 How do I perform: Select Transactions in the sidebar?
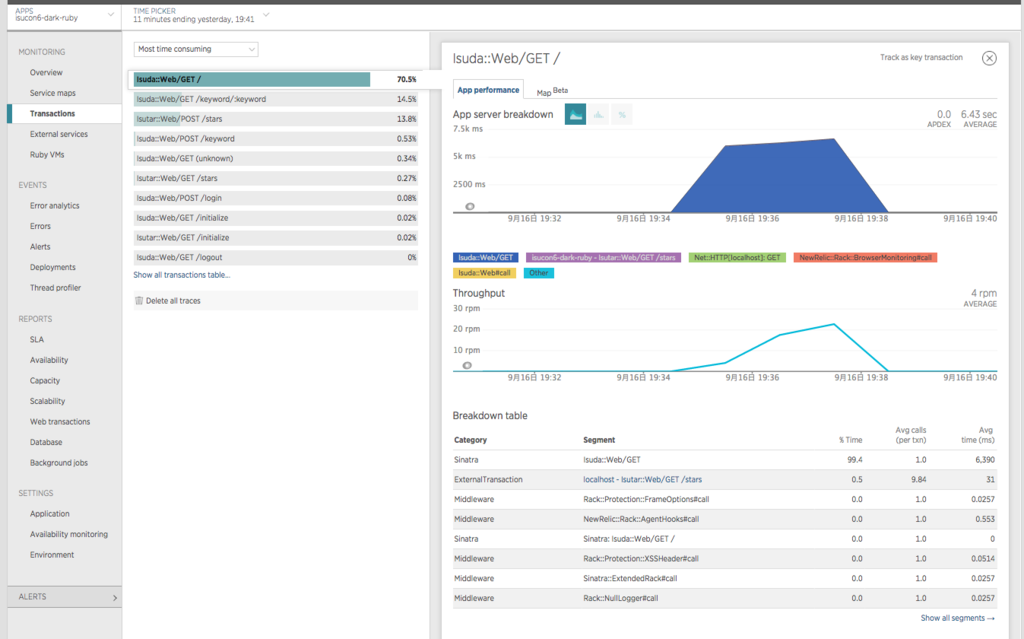click(x=52, y=114)
